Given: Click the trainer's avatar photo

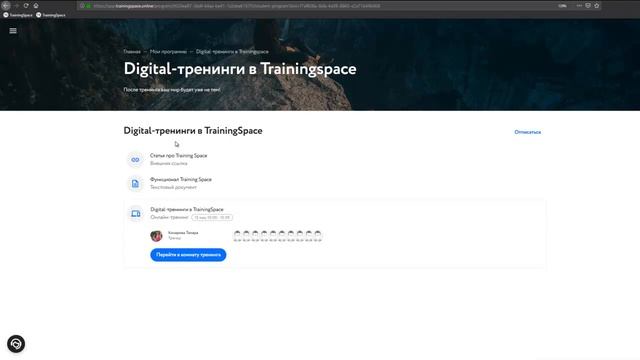Looking at the screenshot, I should click(156, 236).
